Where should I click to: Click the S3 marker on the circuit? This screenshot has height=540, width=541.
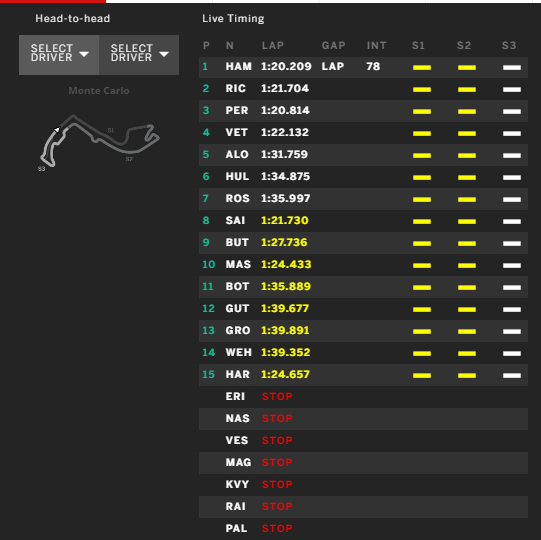[41, 169]
